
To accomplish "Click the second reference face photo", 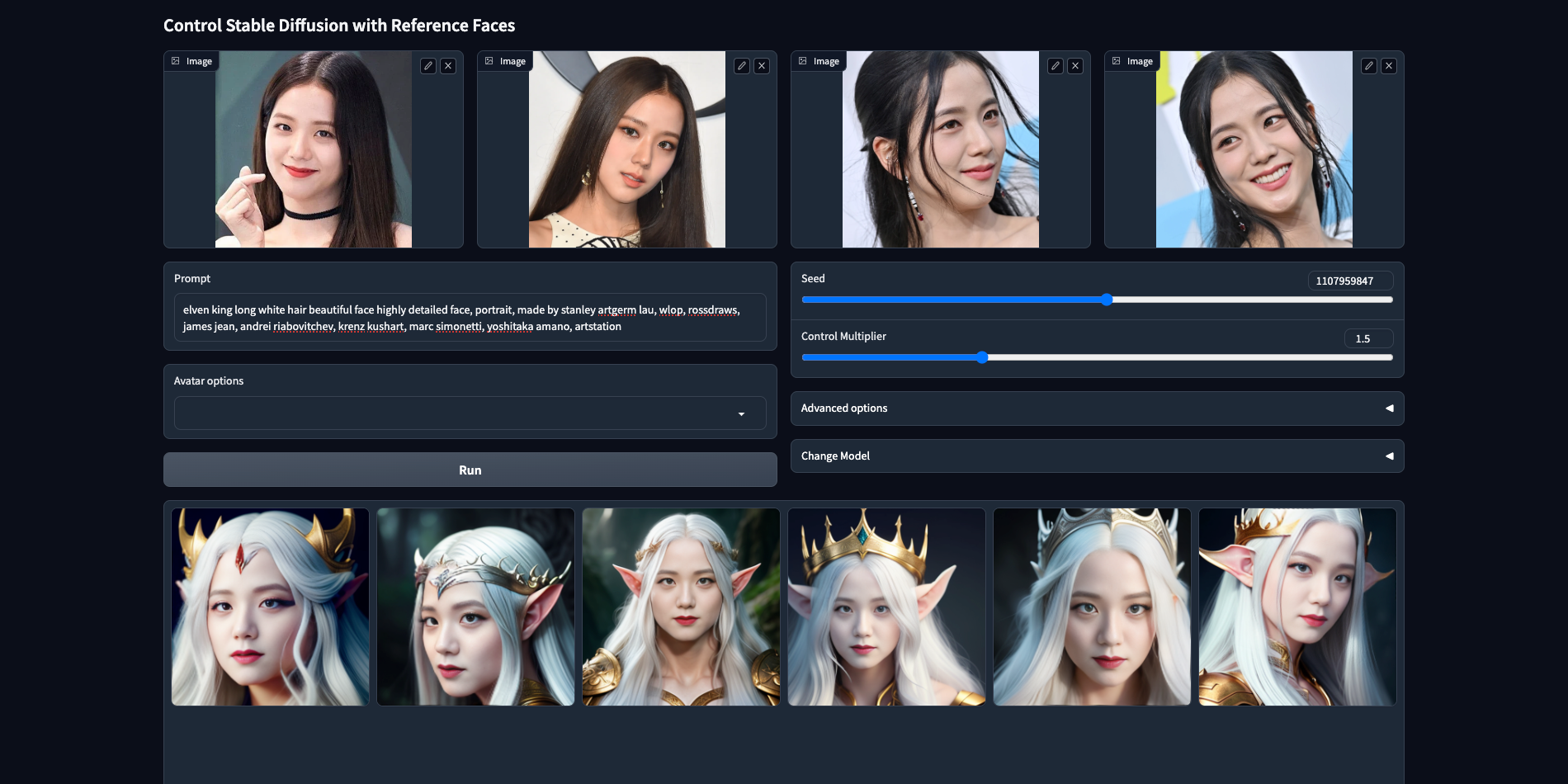I will [x=627, y=149].
